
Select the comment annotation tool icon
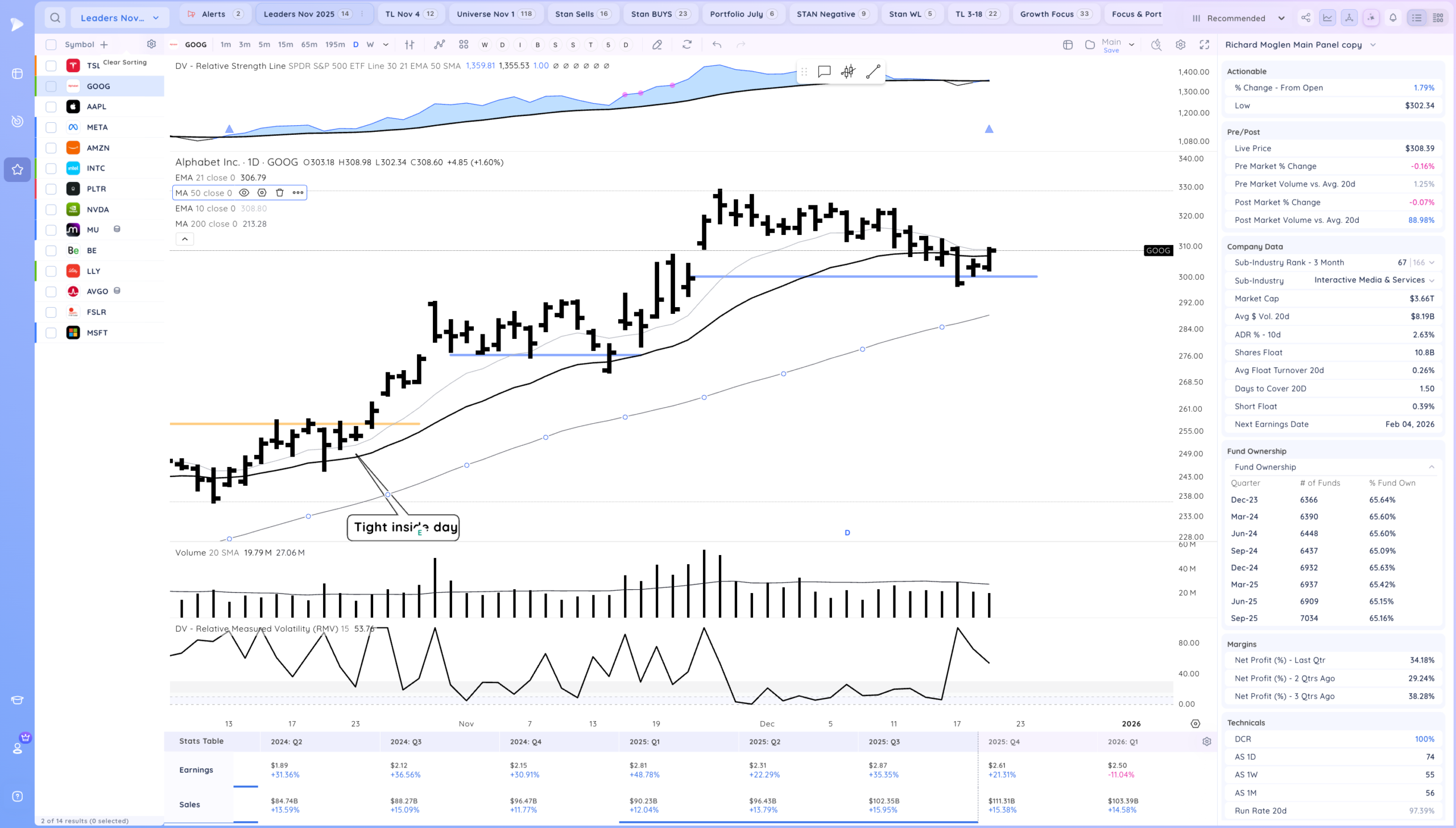point(824,72)
